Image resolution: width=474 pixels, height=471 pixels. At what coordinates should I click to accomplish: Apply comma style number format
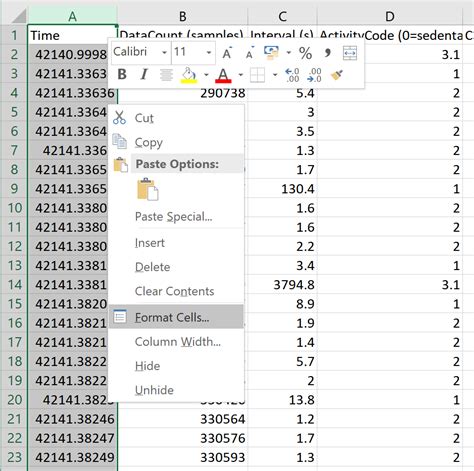[x=328, y=53]
